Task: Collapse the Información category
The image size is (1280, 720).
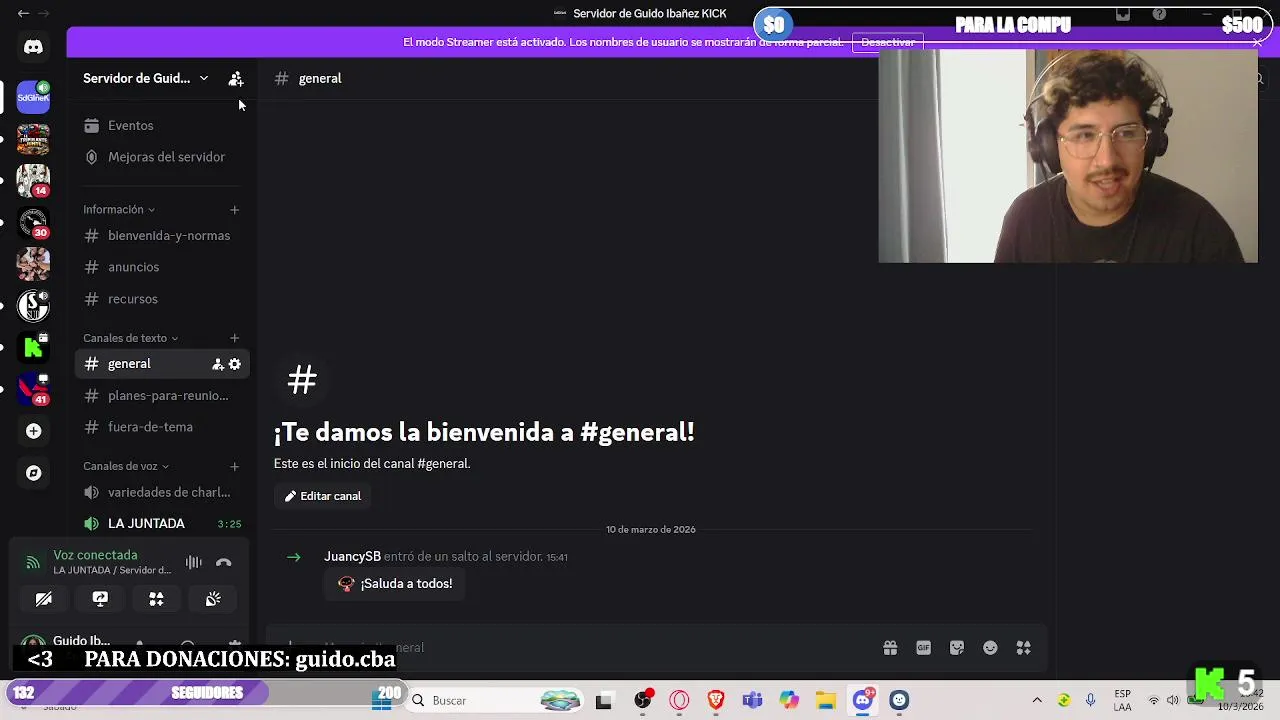Action: point(119,210)
